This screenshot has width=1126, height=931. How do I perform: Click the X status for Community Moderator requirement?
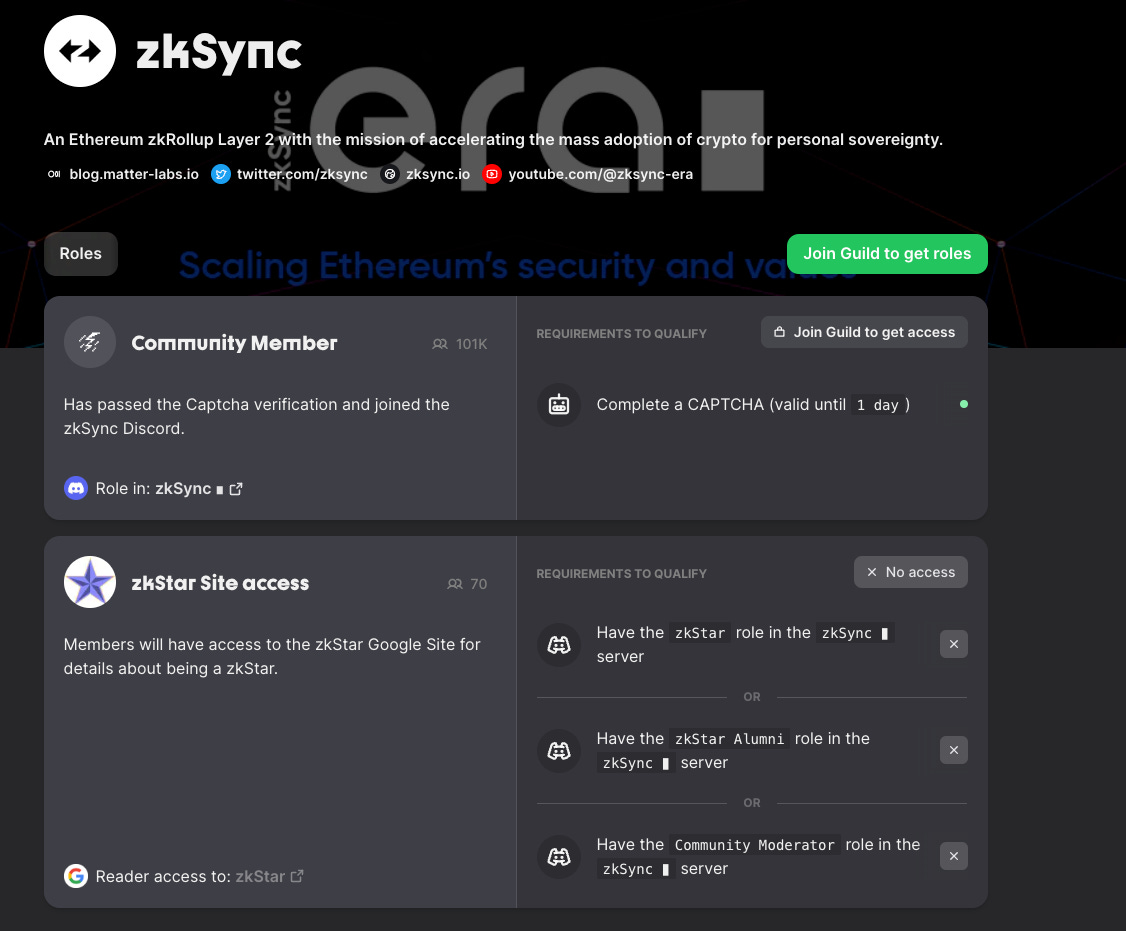pyautogui.click(x=954, y=856)
